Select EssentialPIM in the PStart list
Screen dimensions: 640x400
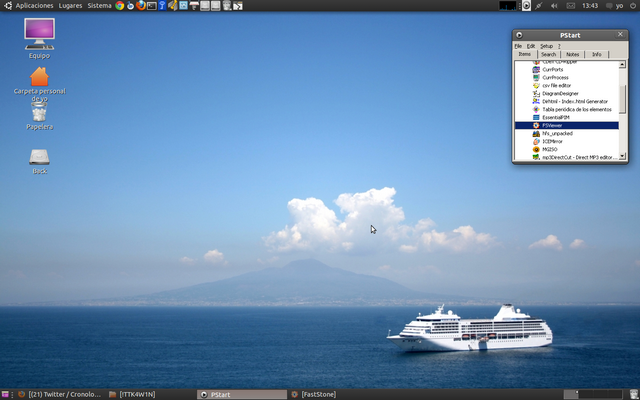tap(556, 117)
